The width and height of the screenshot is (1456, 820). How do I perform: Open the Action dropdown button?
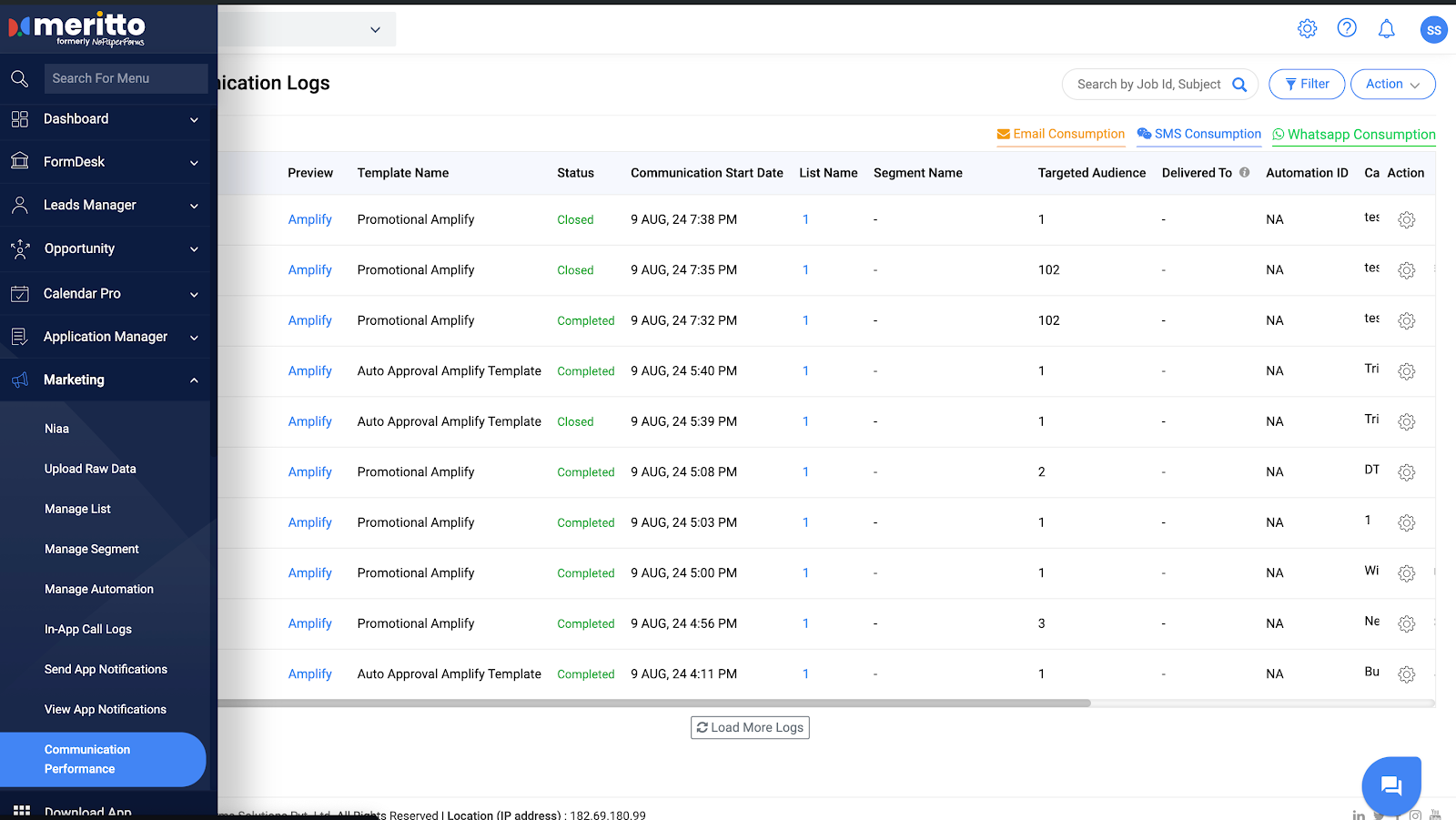pos(1392,85)
